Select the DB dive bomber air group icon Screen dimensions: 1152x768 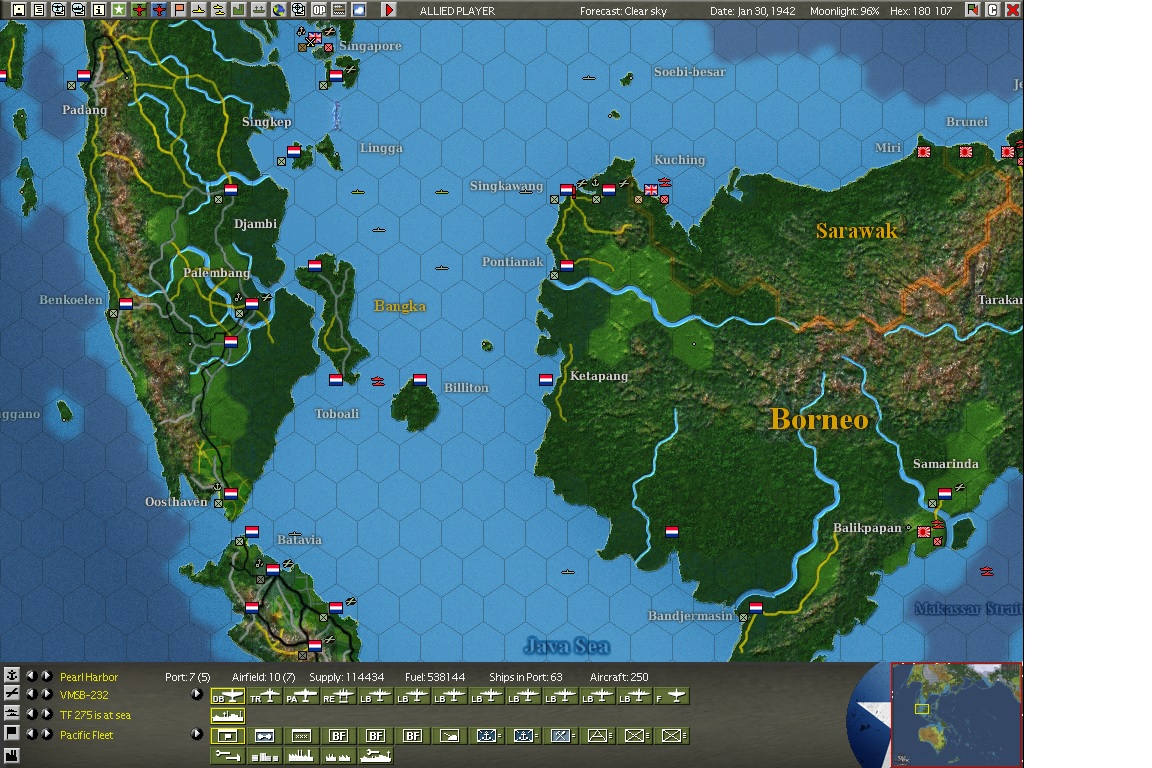[x=228, y=696]
